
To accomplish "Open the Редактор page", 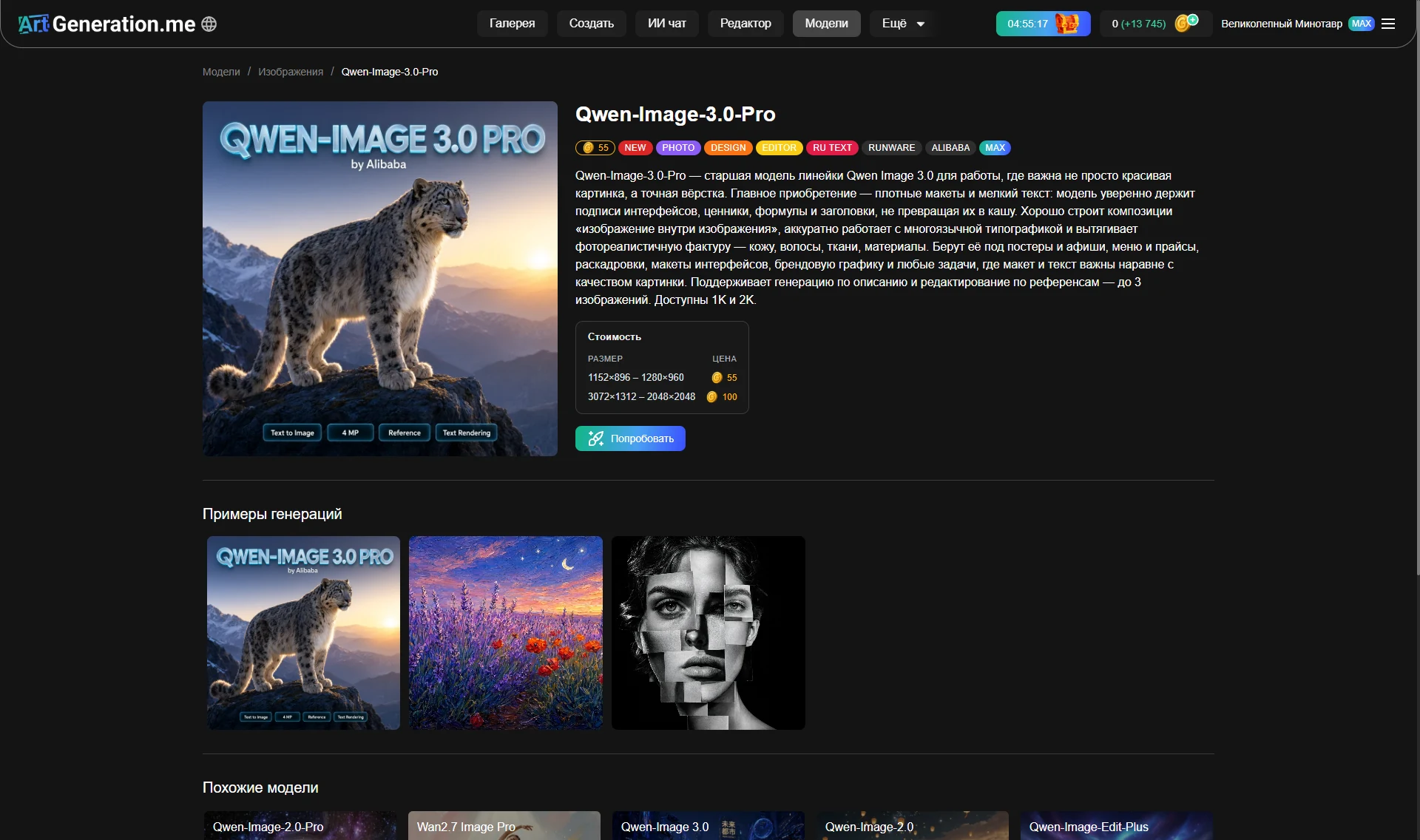I will 745,24.
